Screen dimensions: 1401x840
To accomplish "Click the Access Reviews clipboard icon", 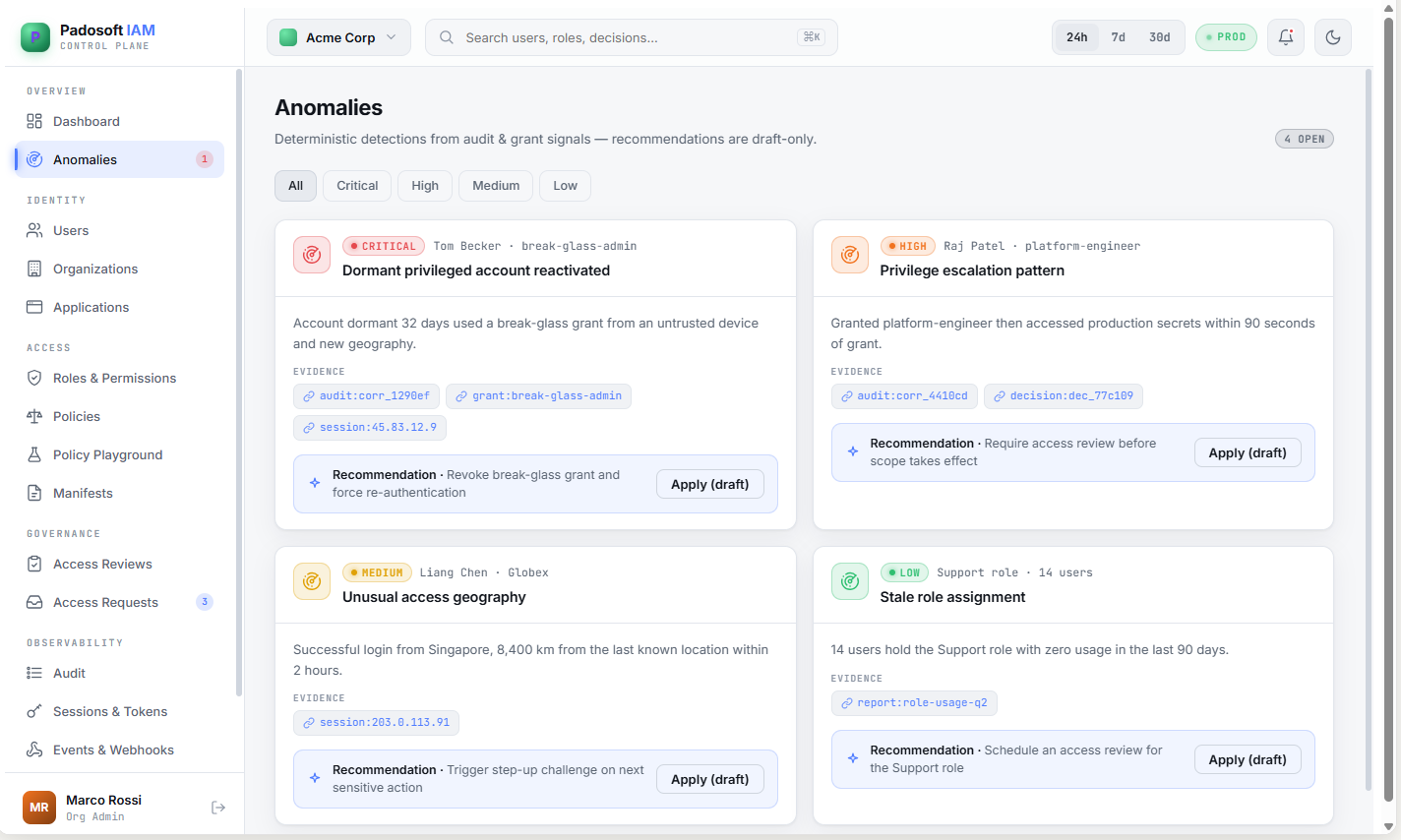I will tap(34, 564).
